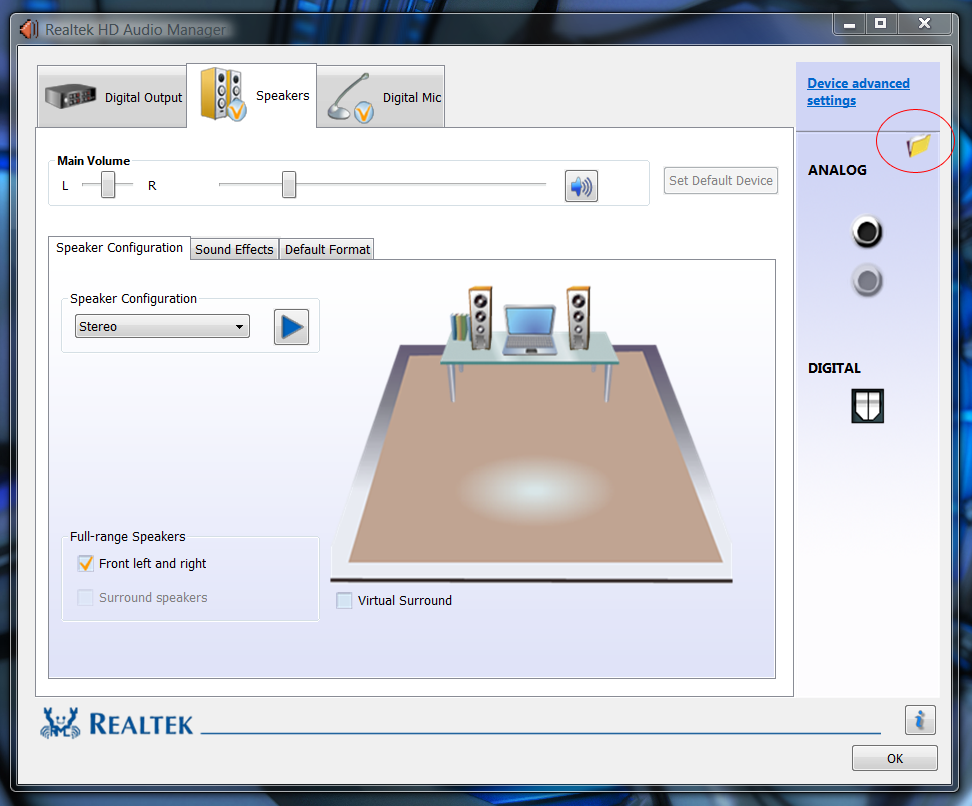Open the Stereo speaker configuration dropdown
The width and height of the screenshot is (972, 806).
click(x=162, y=326)
